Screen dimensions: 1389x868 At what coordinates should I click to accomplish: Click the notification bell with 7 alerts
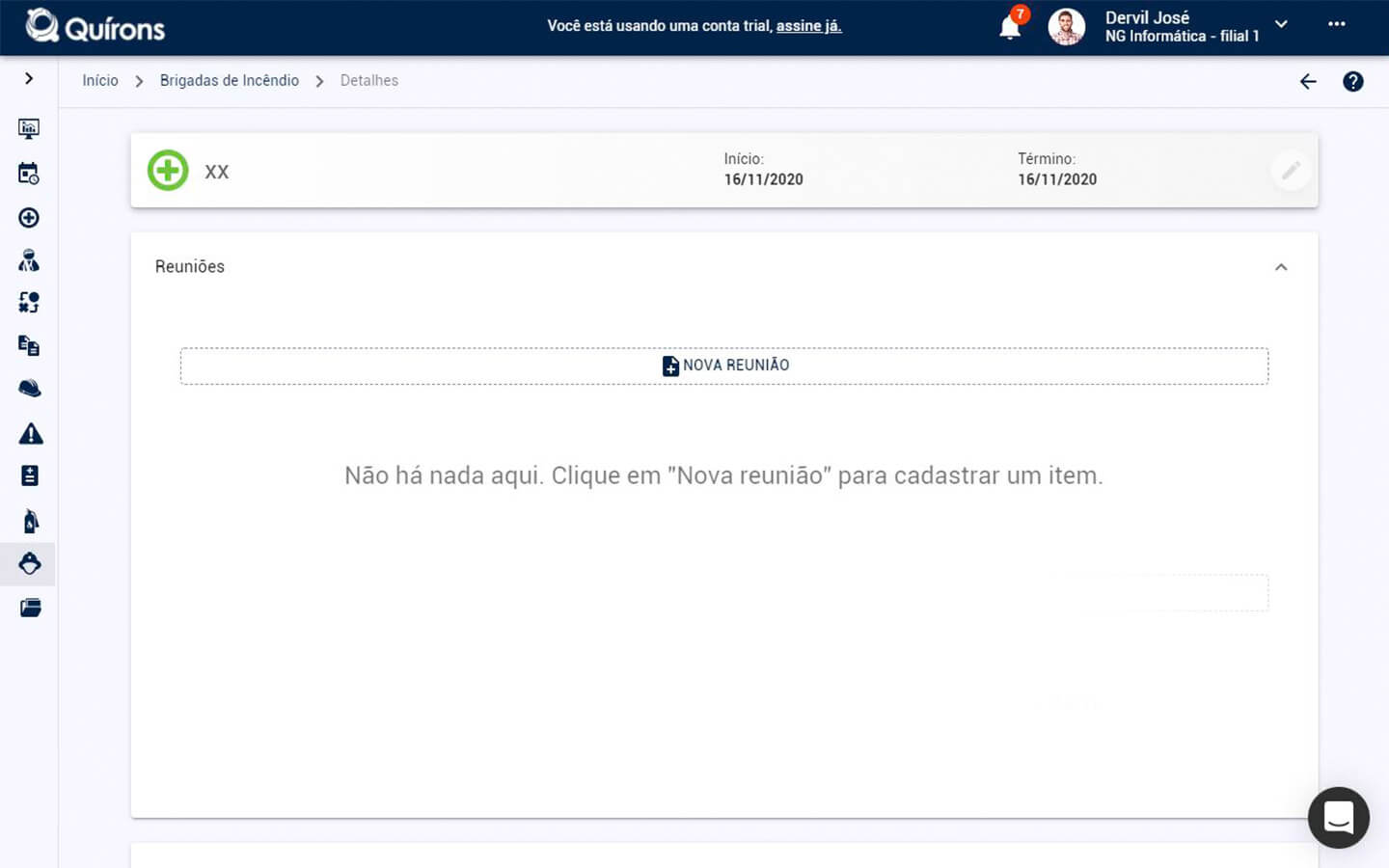coord(1011,26)
